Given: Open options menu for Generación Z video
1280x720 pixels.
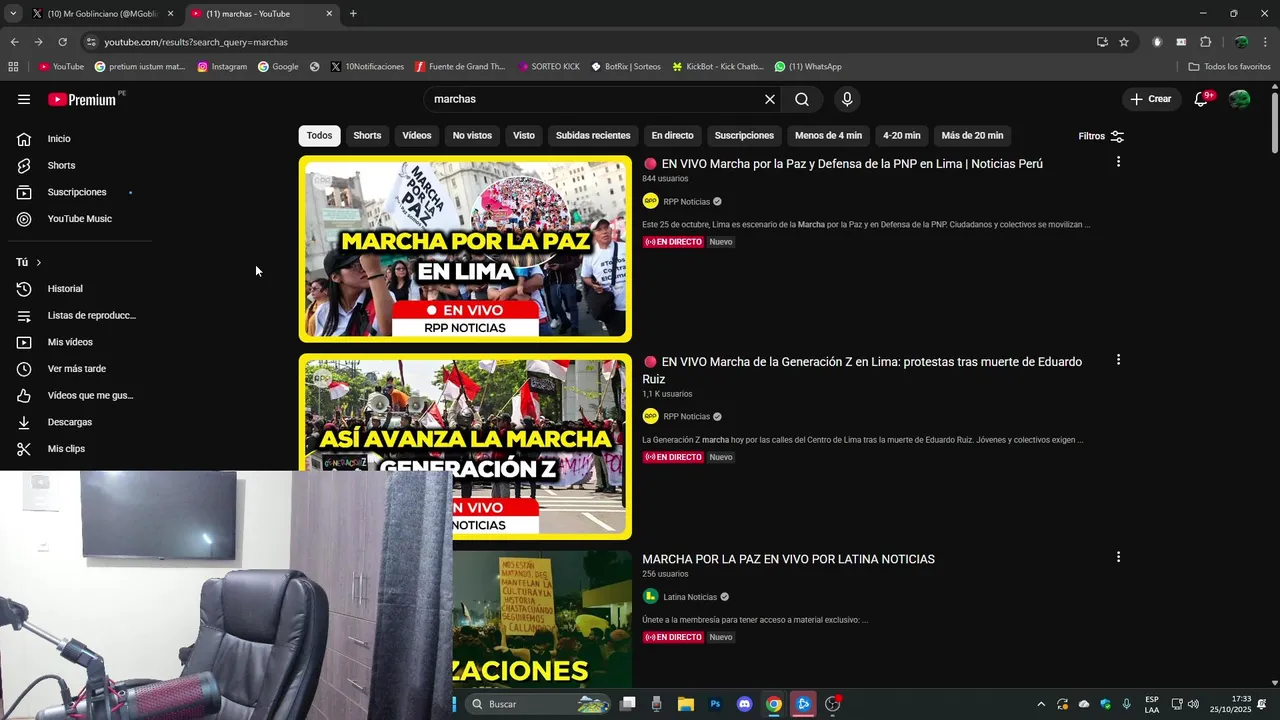Looking at the screenshot, I should point(1118,360).
